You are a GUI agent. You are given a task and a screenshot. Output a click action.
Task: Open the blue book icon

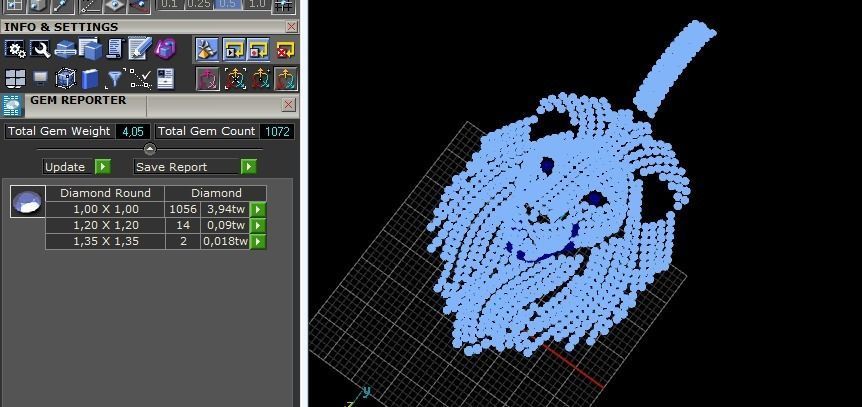click(x=90, y=79)
